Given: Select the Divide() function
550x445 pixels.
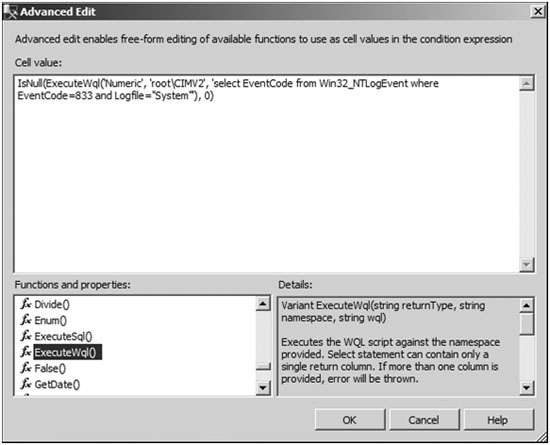Looking at the screenshot, I should click(x=52, y=304).
